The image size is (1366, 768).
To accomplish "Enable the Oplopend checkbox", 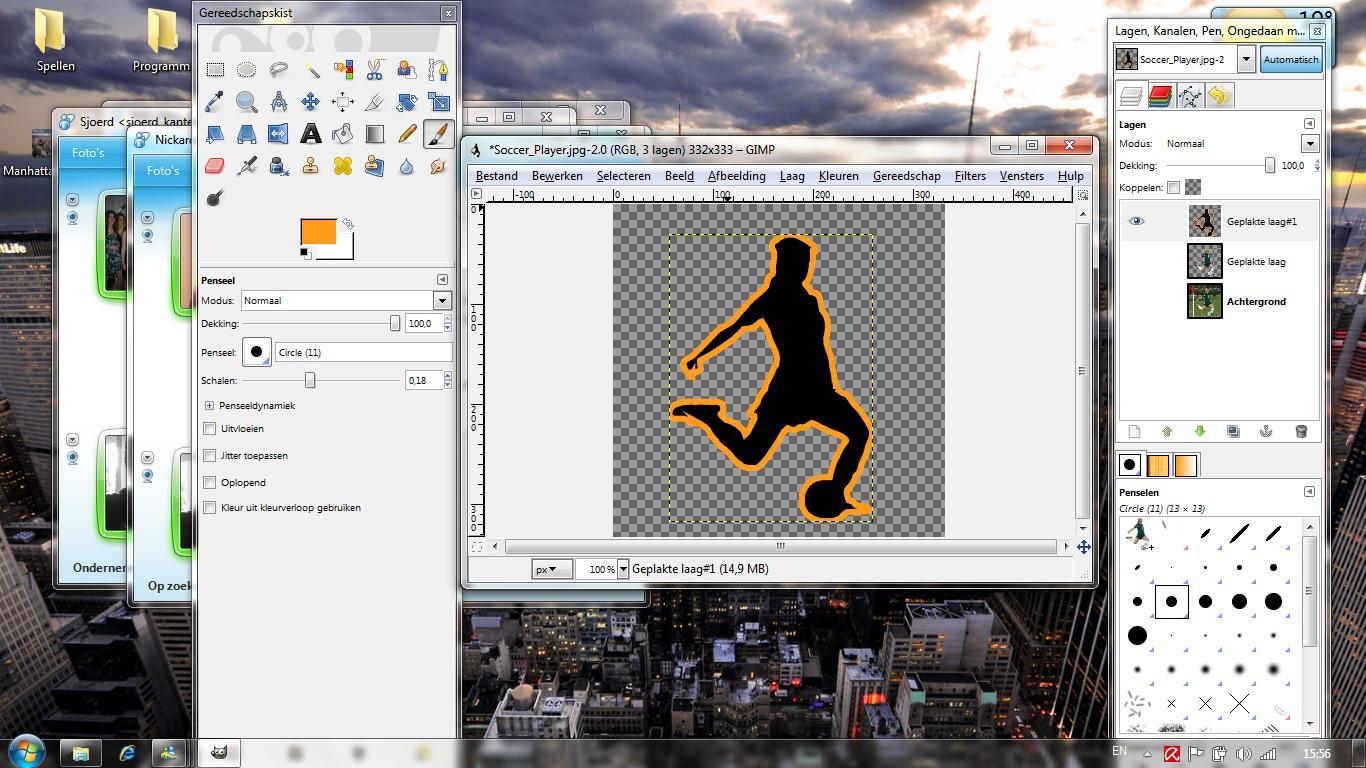I will 209,482.
